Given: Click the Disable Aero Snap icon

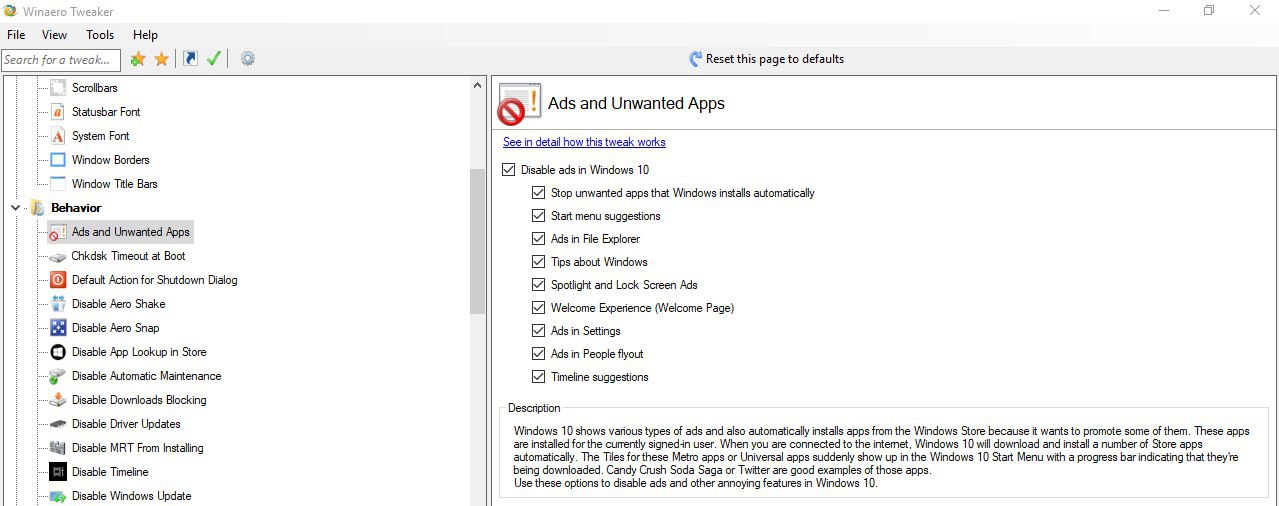Looking at the screenshot, I should coord(57,328).
